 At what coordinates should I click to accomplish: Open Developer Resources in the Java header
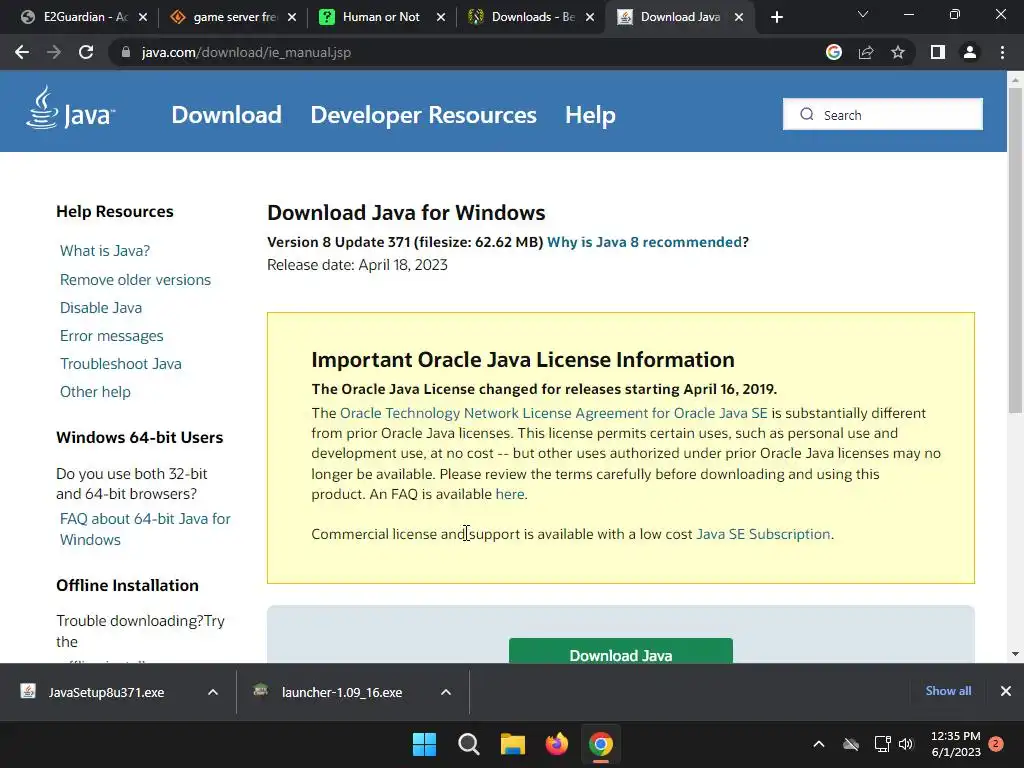tap(423, 115)
